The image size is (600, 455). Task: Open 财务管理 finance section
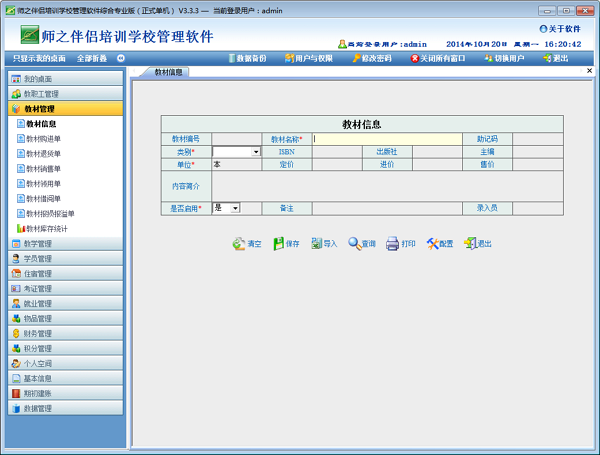[65, 333]
